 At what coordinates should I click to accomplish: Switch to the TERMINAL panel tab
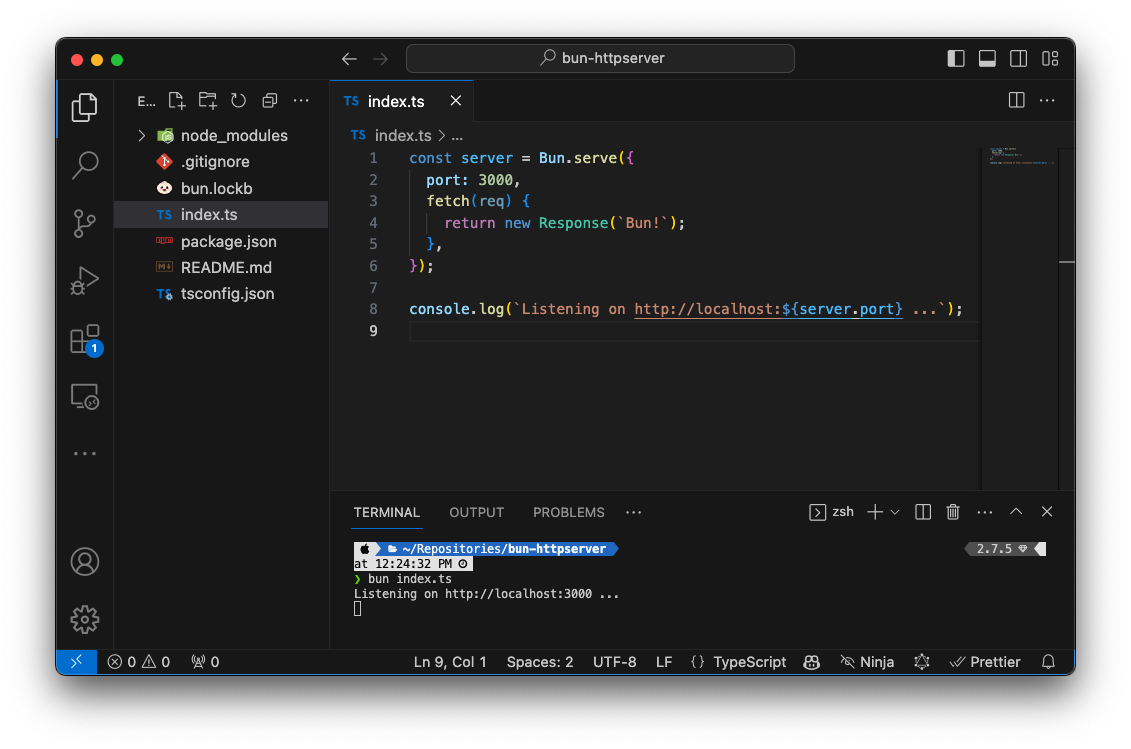point(387,512)
